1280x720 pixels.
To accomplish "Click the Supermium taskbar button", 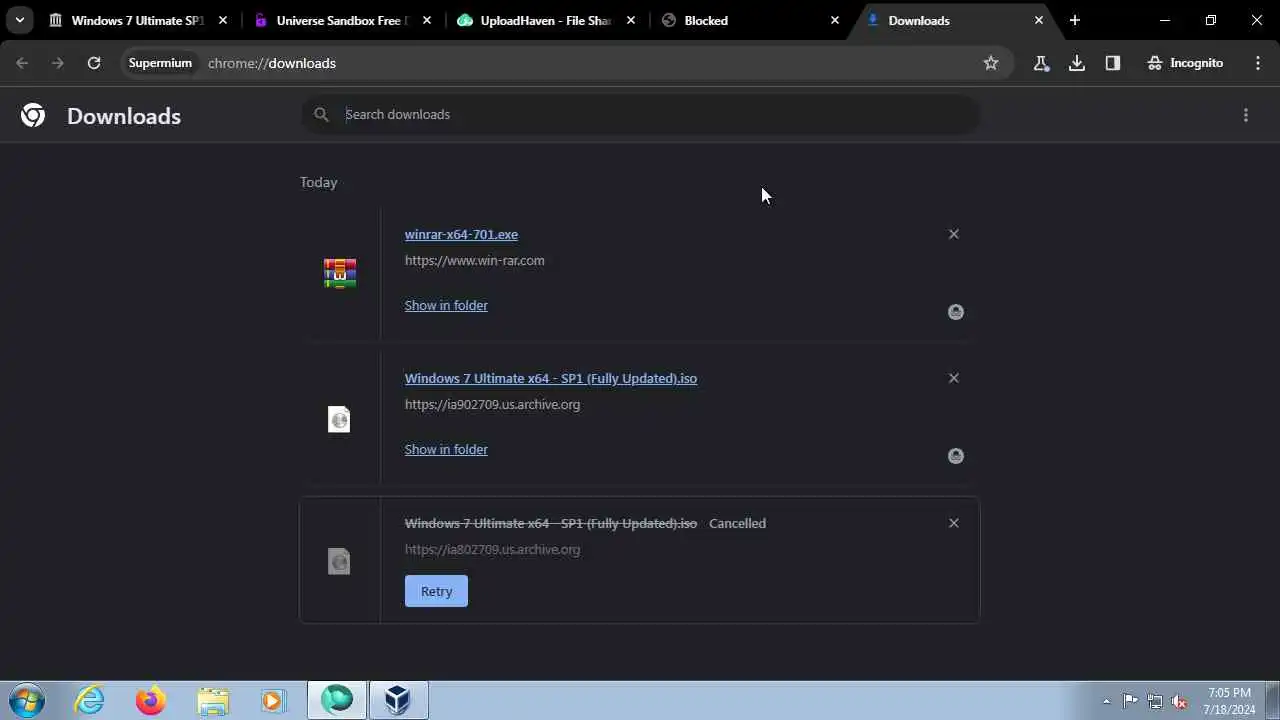I will pos(337,700).
